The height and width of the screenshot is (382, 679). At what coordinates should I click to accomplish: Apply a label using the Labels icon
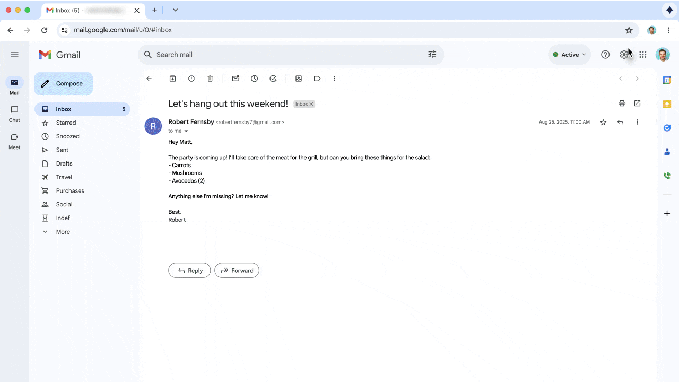coord(317,78)
